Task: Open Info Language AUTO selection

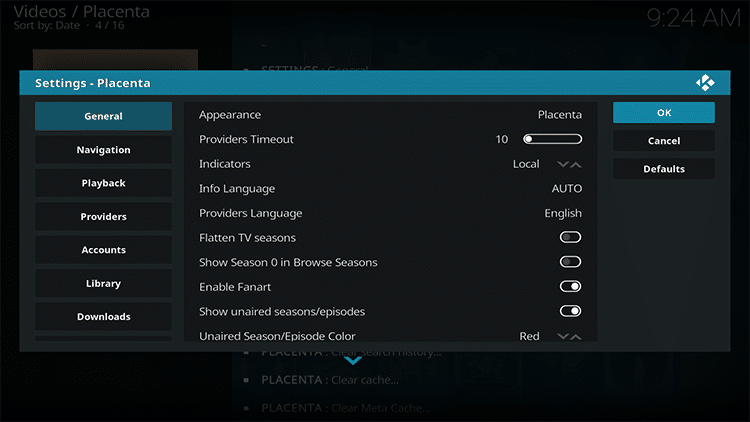Action: (x=567, y=189)
